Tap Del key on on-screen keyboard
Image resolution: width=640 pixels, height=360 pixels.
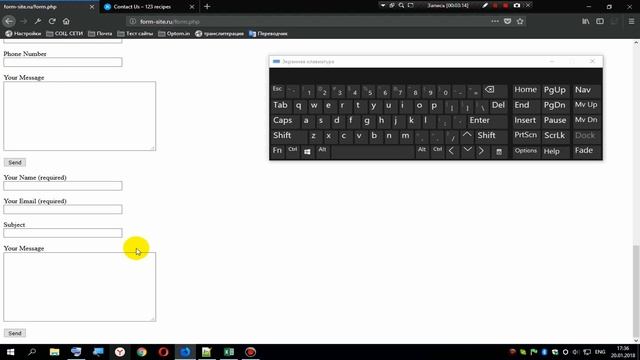(498, 105)
